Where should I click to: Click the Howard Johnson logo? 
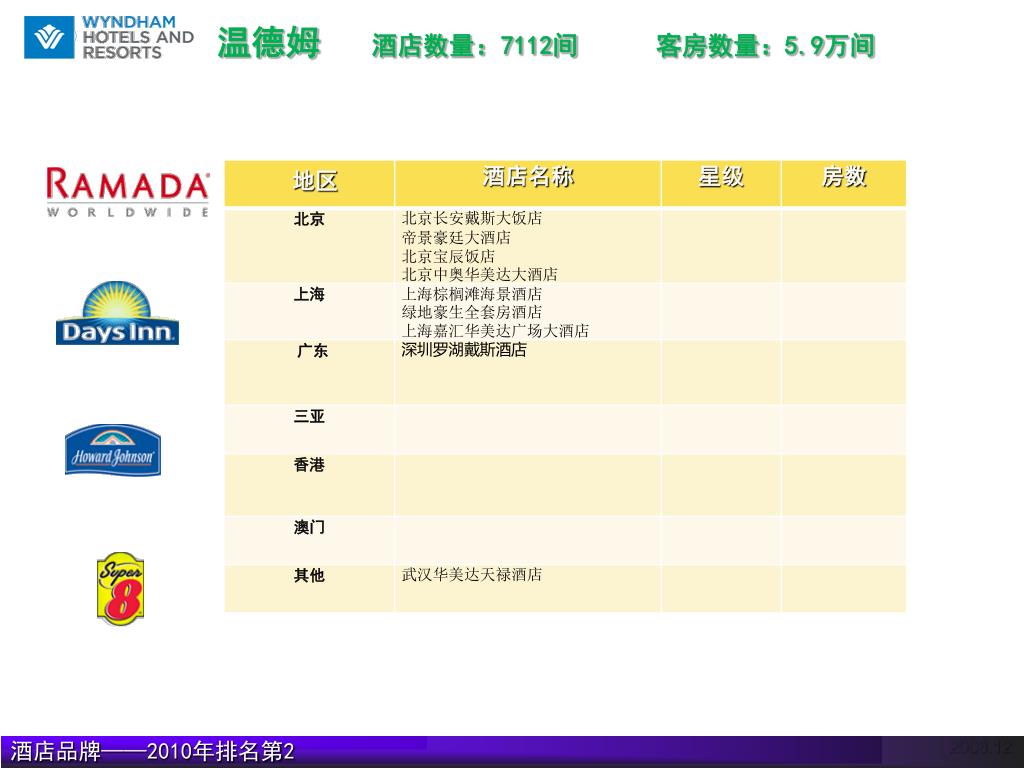[113, 450]
